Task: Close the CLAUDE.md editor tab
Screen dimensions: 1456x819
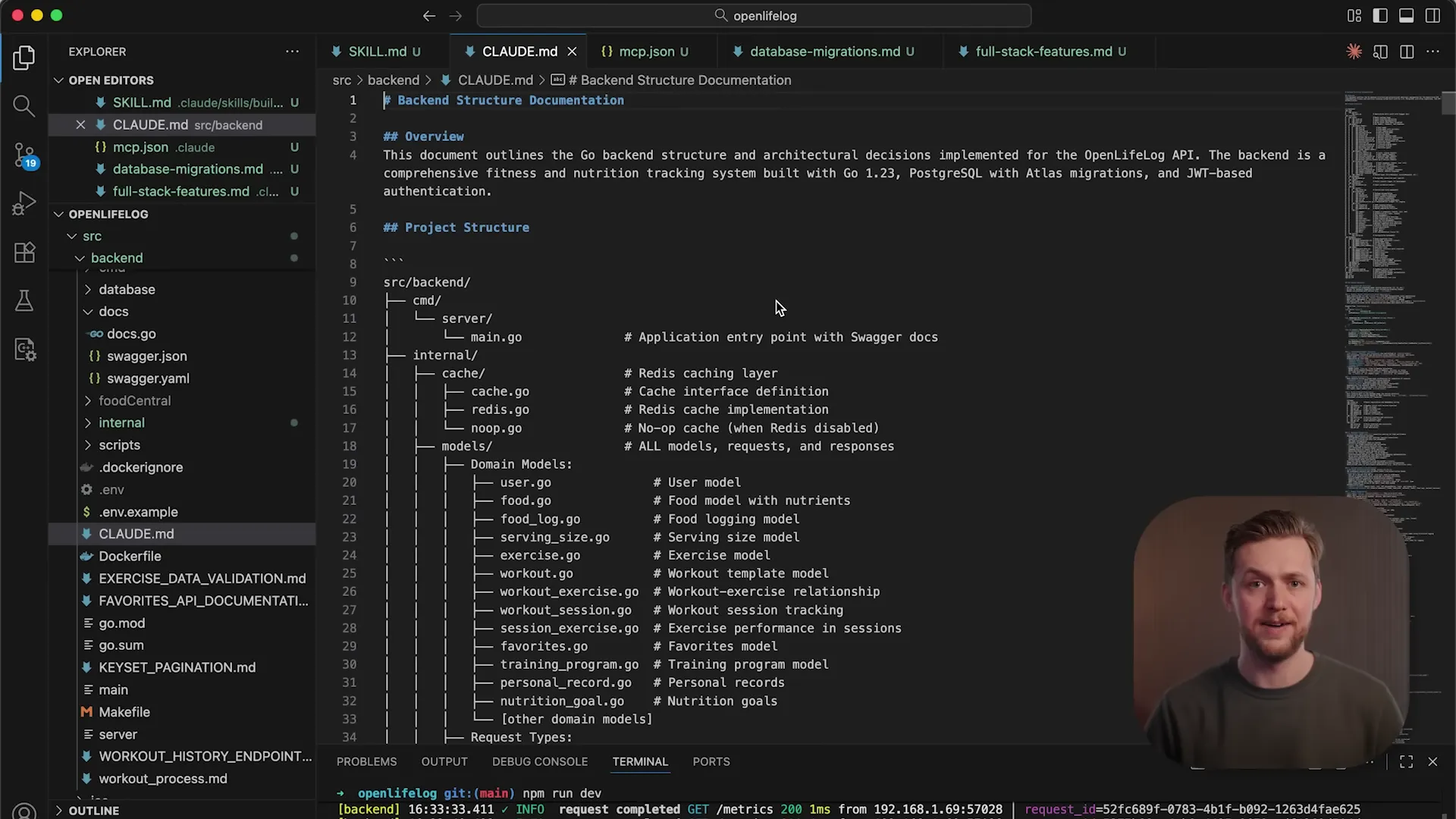Action: (572, 52)
